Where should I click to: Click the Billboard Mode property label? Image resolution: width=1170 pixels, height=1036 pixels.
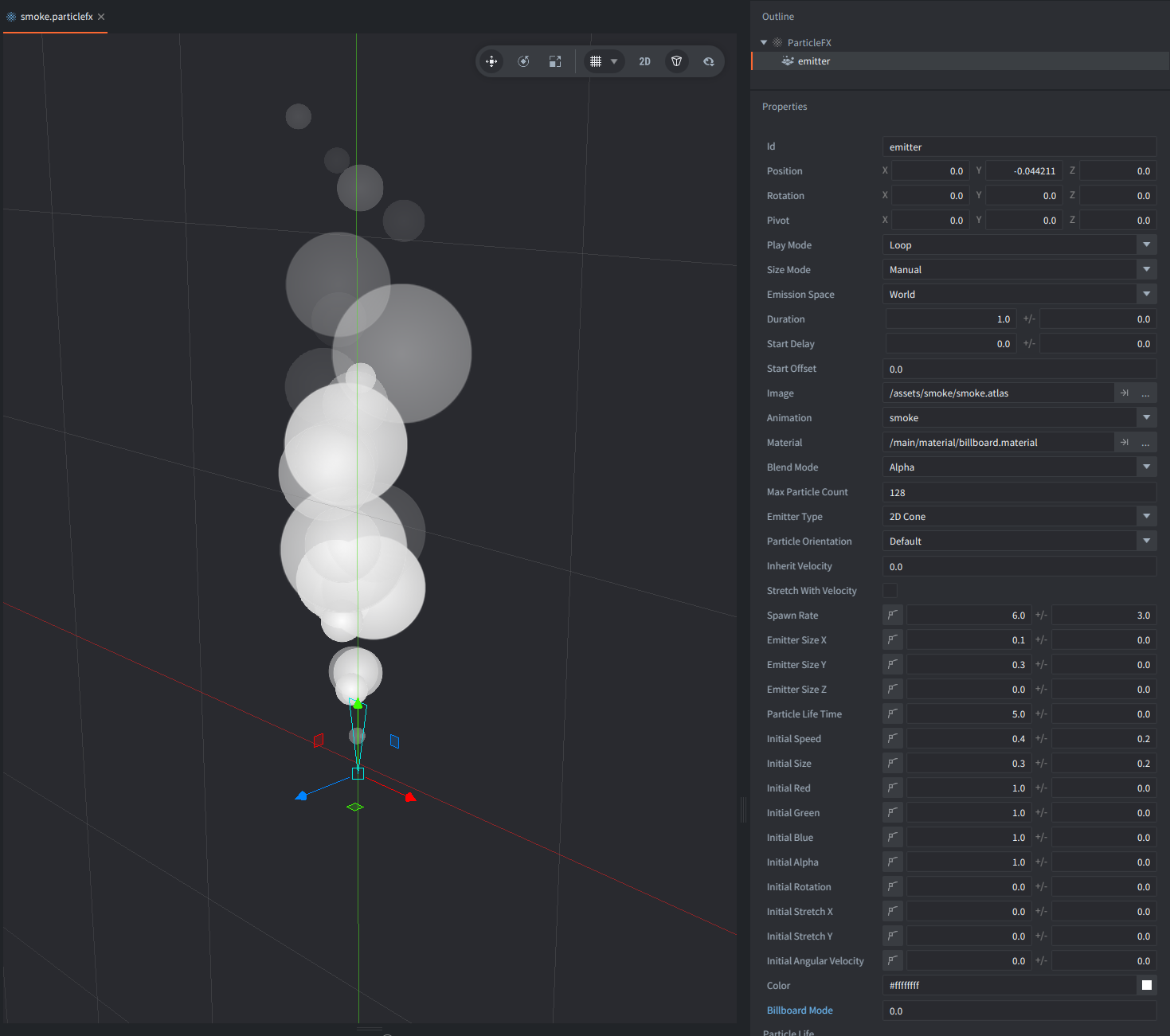(799, 1010)
